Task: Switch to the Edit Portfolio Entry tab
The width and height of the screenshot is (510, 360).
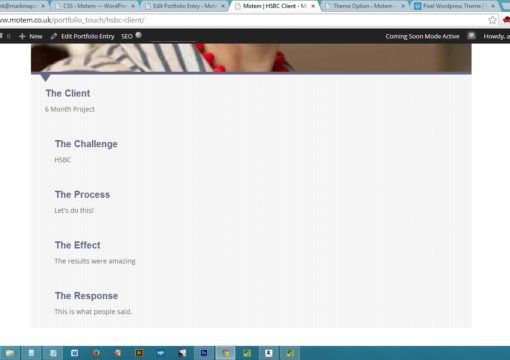Action: [185, 6]
